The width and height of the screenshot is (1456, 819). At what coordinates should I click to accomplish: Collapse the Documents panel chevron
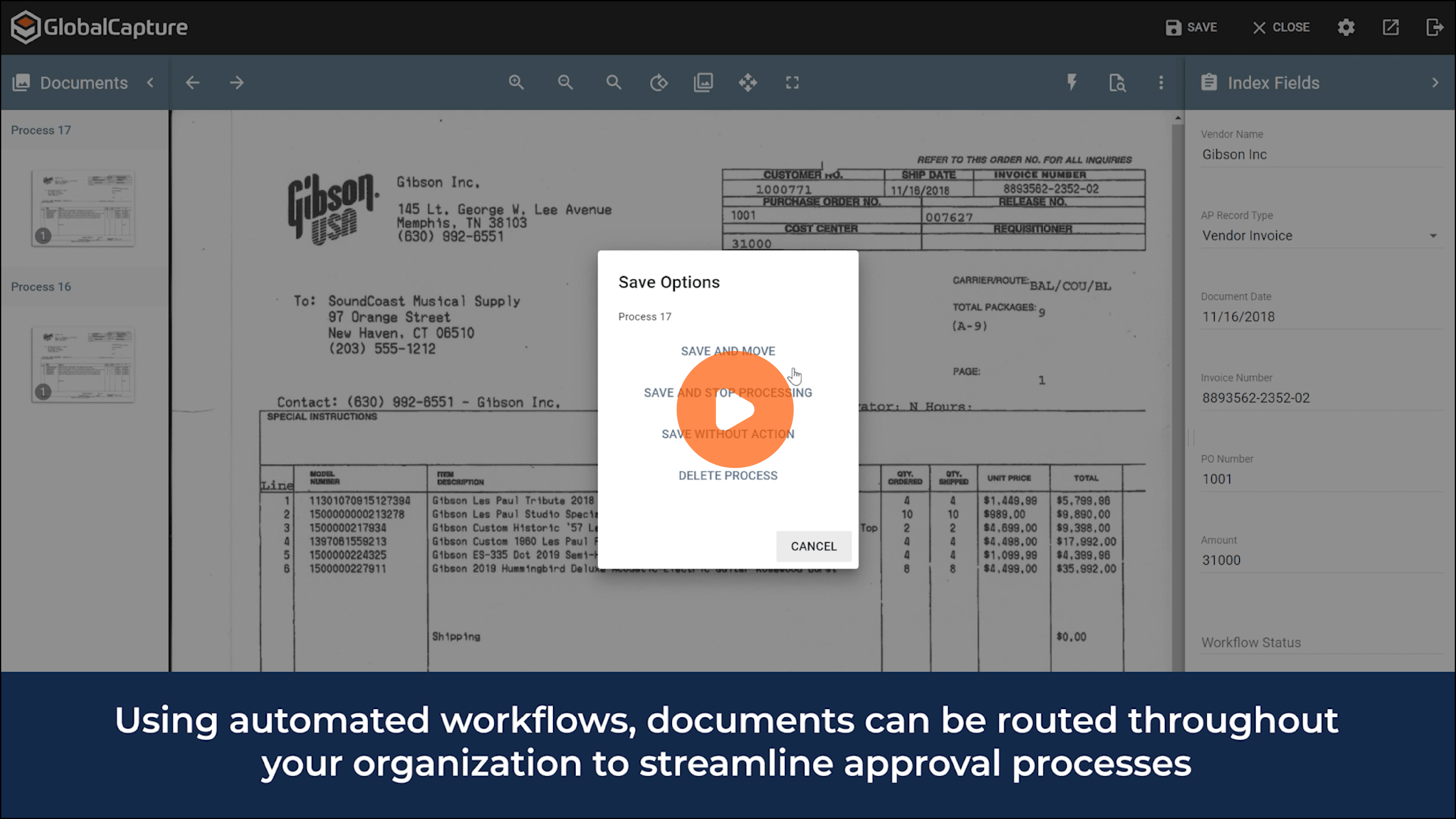[x=150, y=83]
